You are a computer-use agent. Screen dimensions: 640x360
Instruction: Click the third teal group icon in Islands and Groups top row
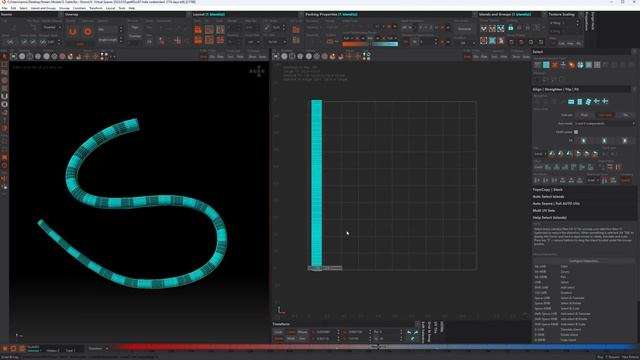(x=501, y=29)
